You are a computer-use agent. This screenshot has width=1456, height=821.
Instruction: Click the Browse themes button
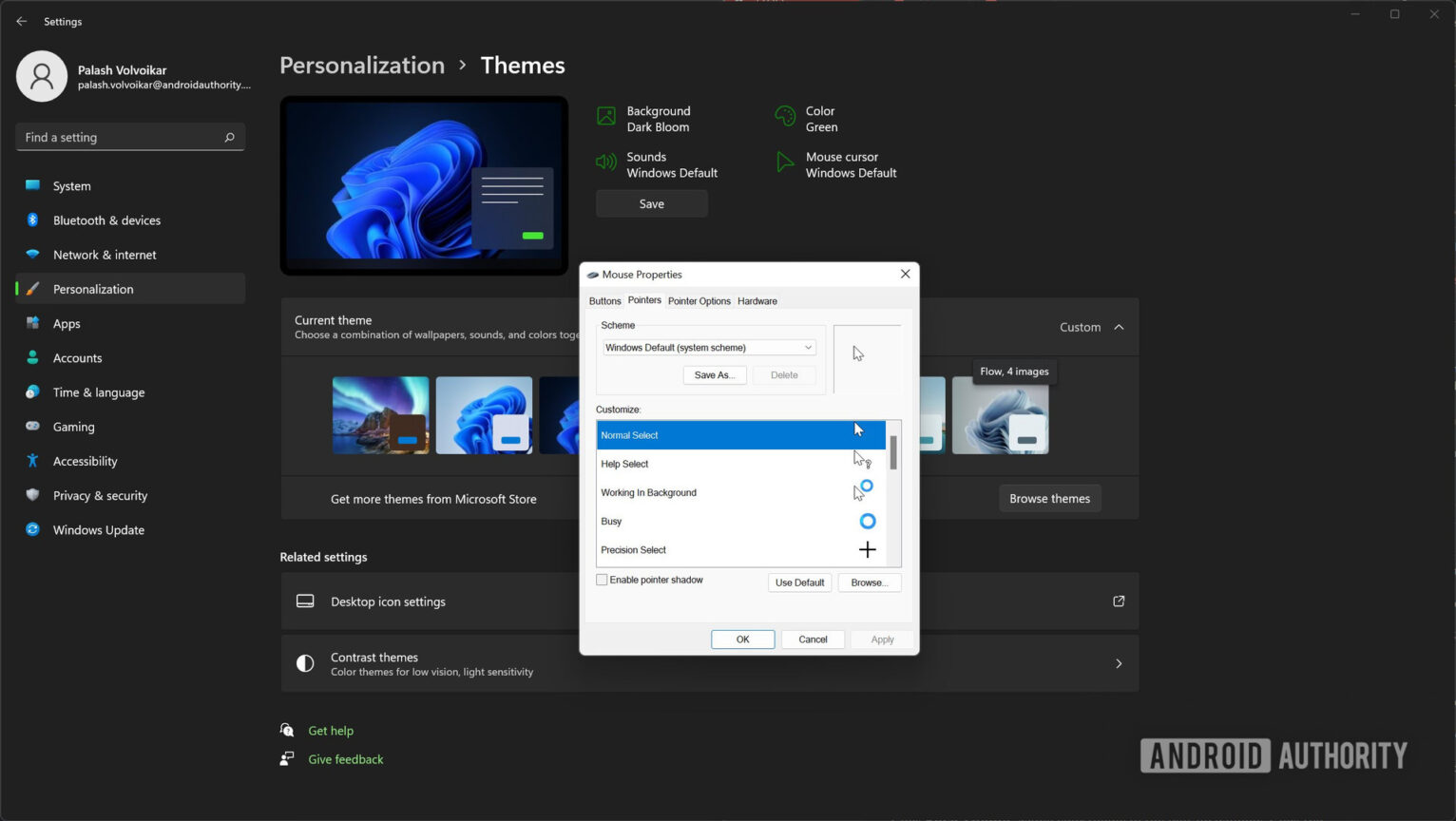[1049, 498]
